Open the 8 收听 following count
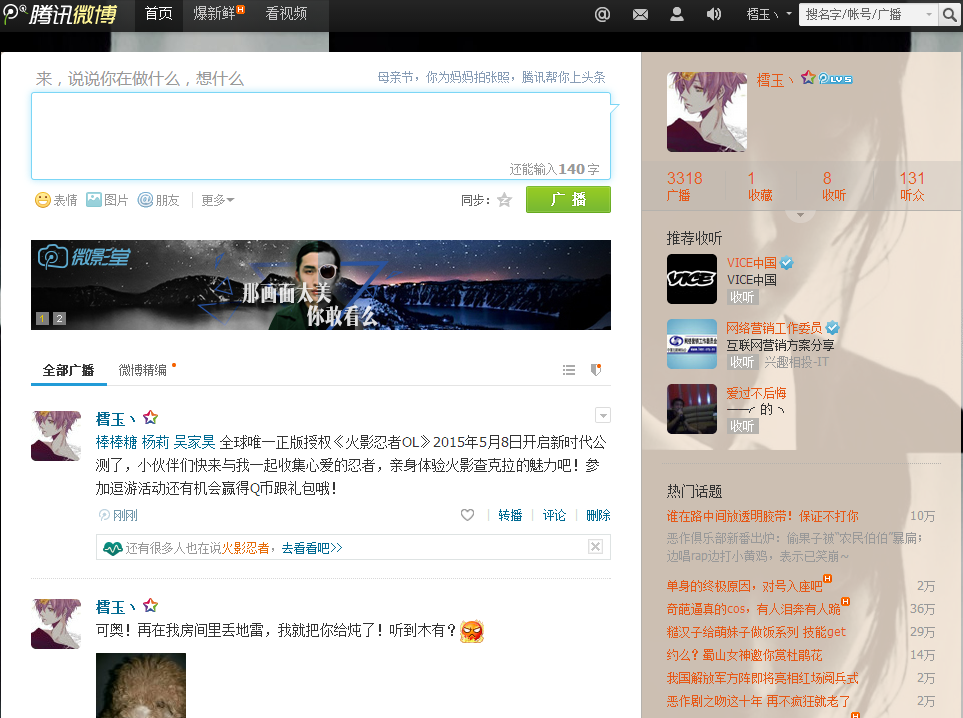 [x=834, y=186]
